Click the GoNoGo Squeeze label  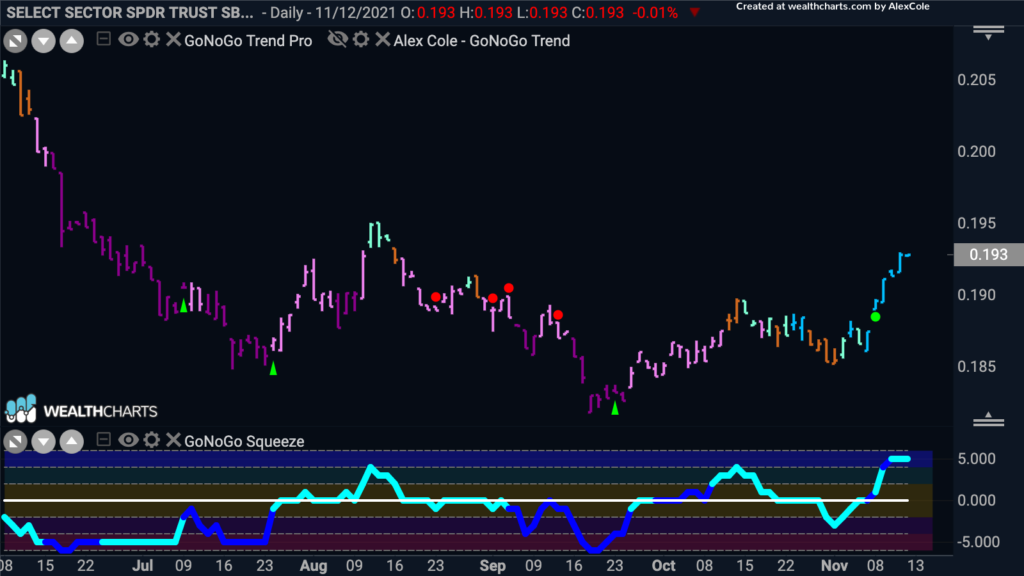tap(244, 441)
